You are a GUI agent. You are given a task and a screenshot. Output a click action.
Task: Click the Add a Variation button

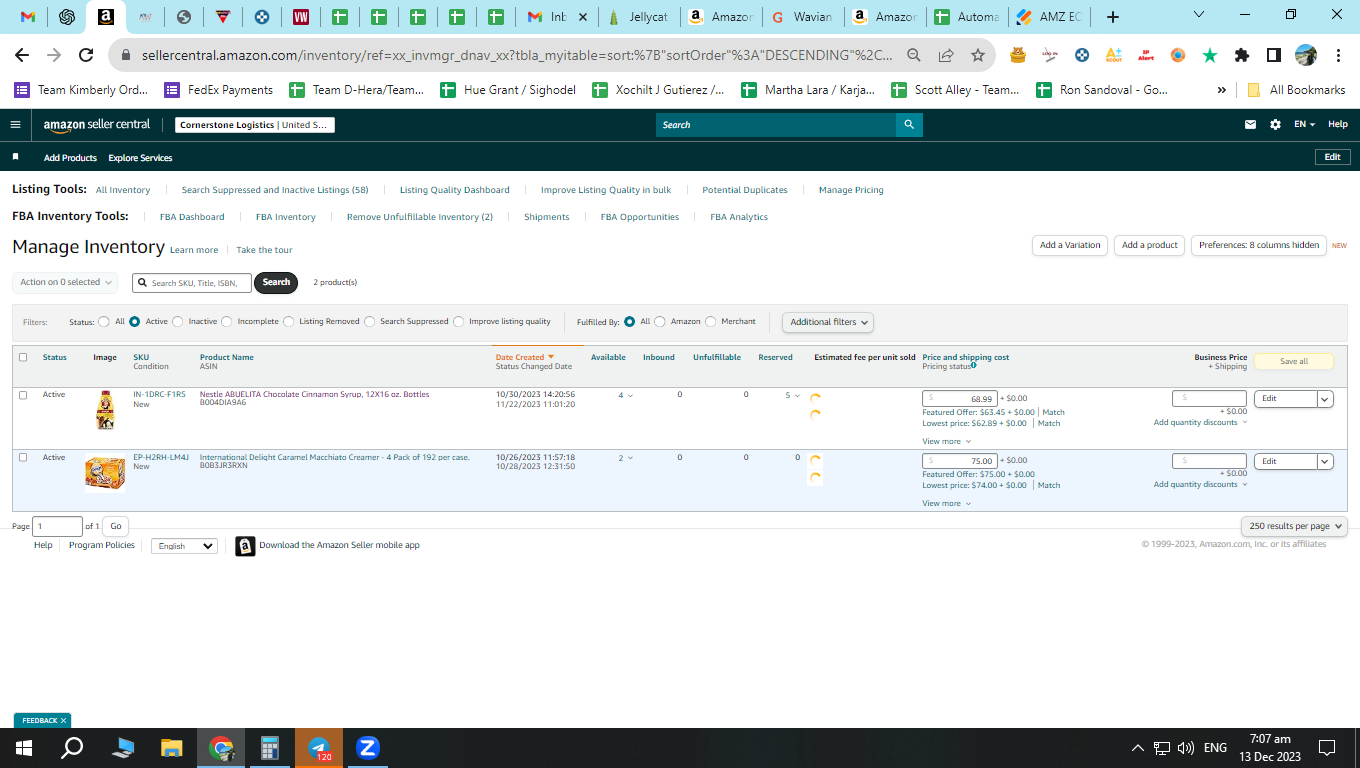click(1070, 245)
